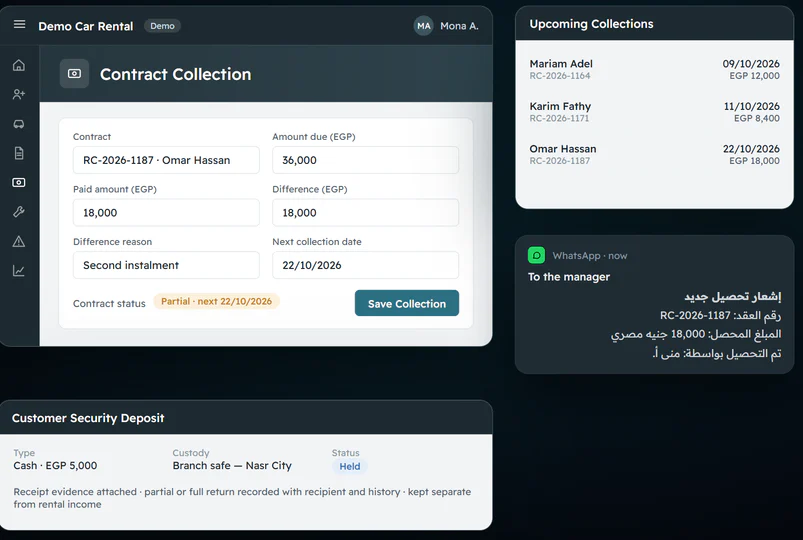The image size is (803, 540).
Task: Click the Arabic إشعار تحصيل جديد heading
Action: click(x=733, y=296)
